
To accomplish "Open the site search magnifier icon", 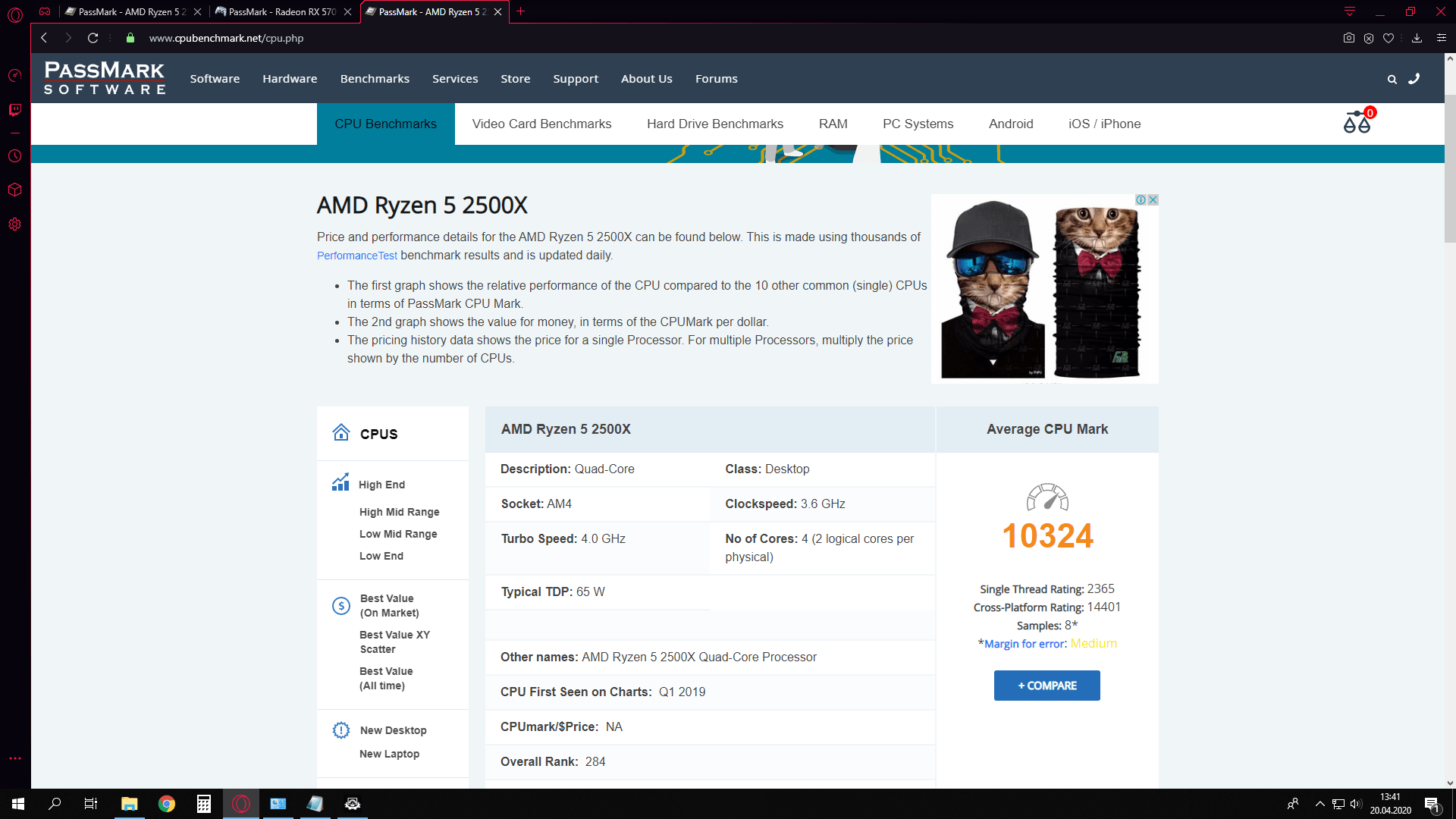I will tap(1392, 79).
